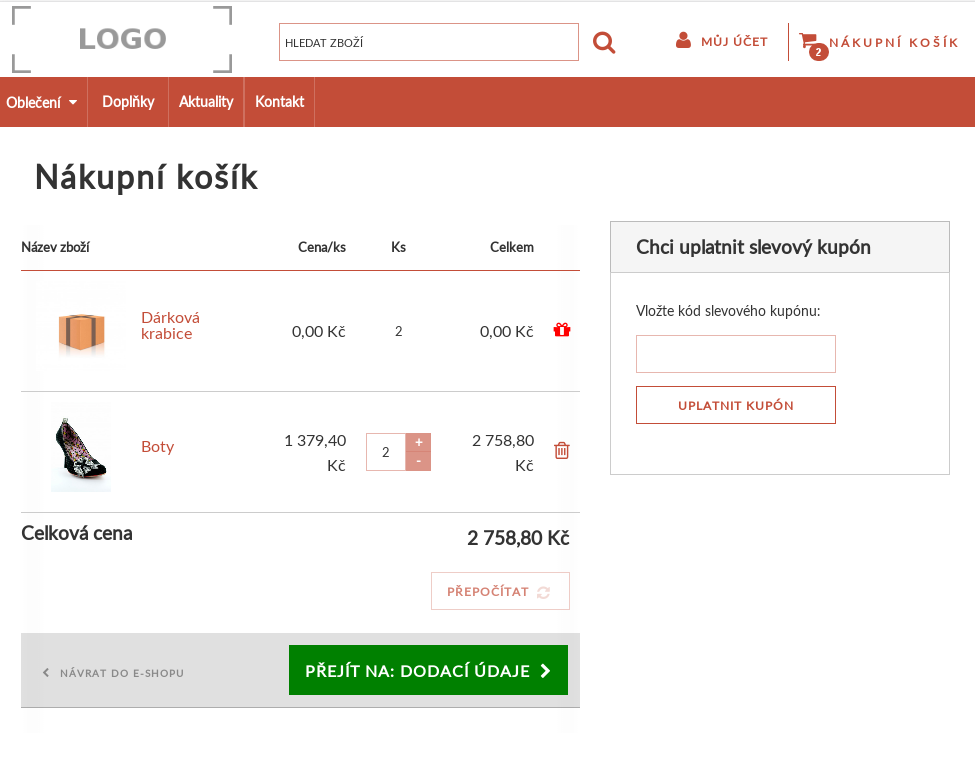Click Přejít na: Dodací údaje button
Image resolution: width=975 pixels, height=760 pixels.
(x=428, y=671)
